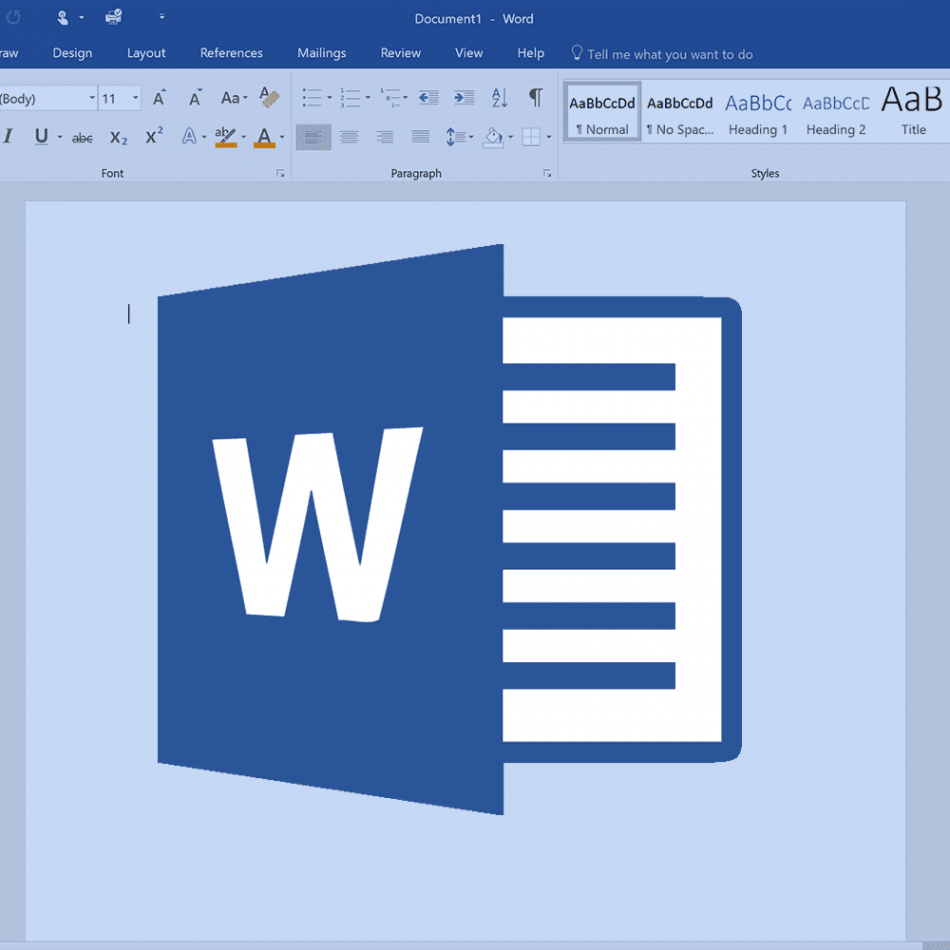Toggle the Show/Hide paragraph marks icon
Image resolution: width=950 pixels, height=950 pixels.
click(536, 97)
